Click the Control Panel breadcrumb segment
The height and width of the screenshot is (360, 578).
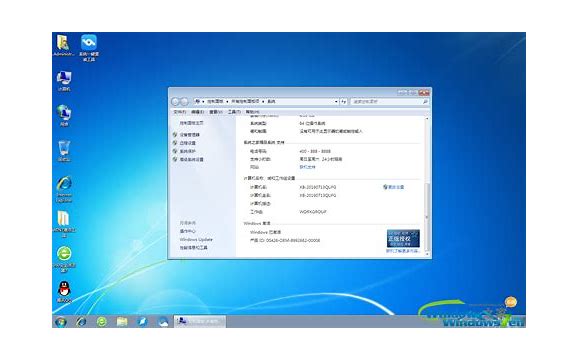point(215,101)
